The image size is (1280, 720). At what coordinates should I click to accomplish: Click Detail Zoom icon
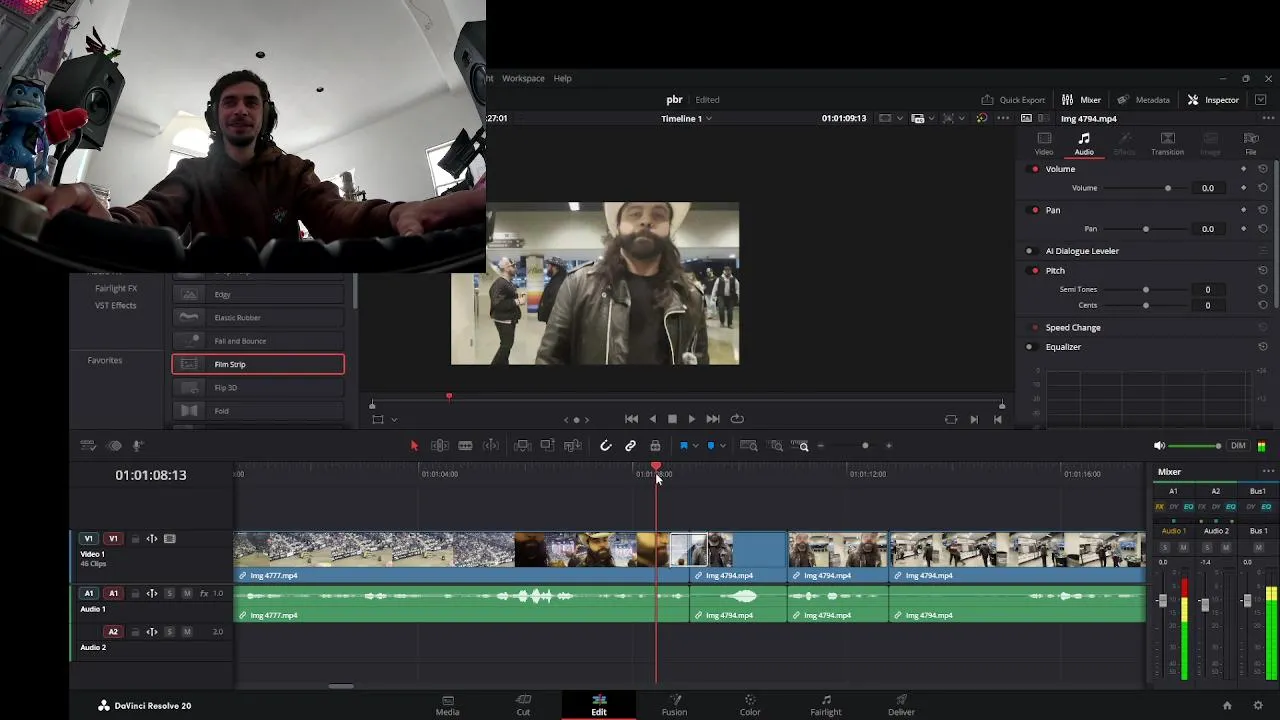(776, 446)
